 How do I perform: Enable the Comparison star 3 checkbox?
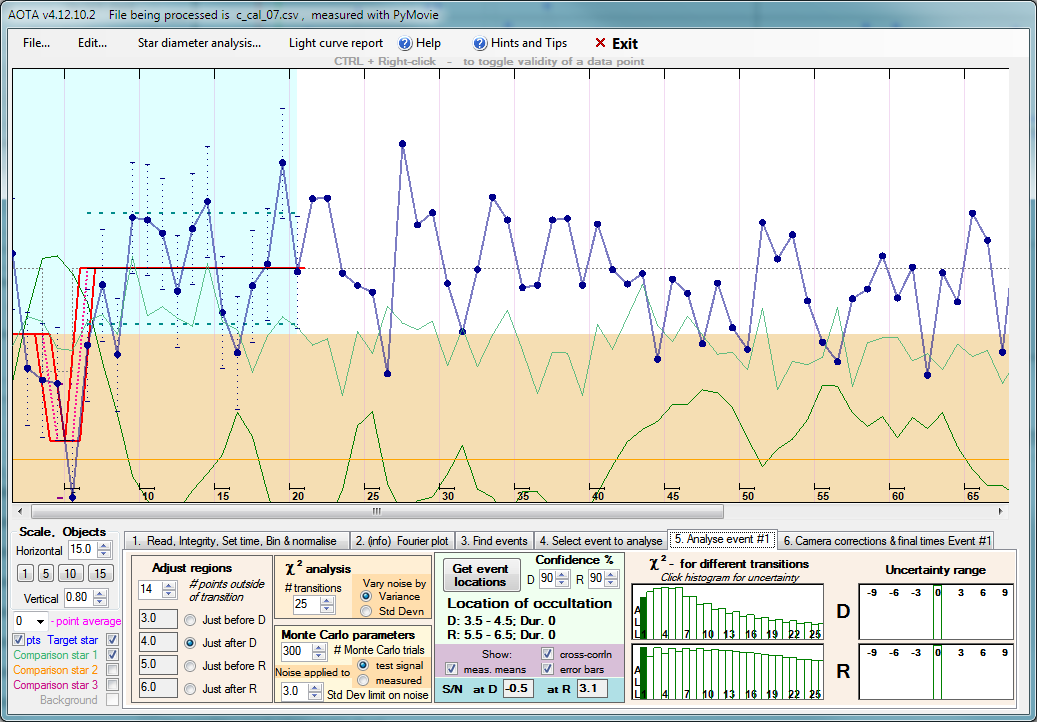click(112, 685)
